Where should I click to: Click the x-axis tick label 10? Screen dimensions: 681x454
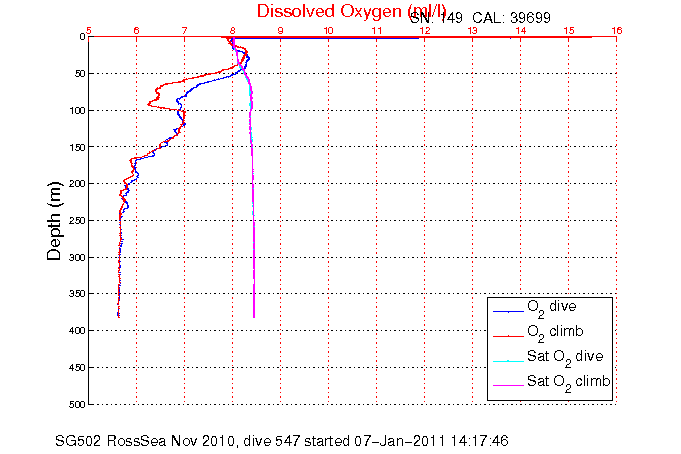point(329,30)
